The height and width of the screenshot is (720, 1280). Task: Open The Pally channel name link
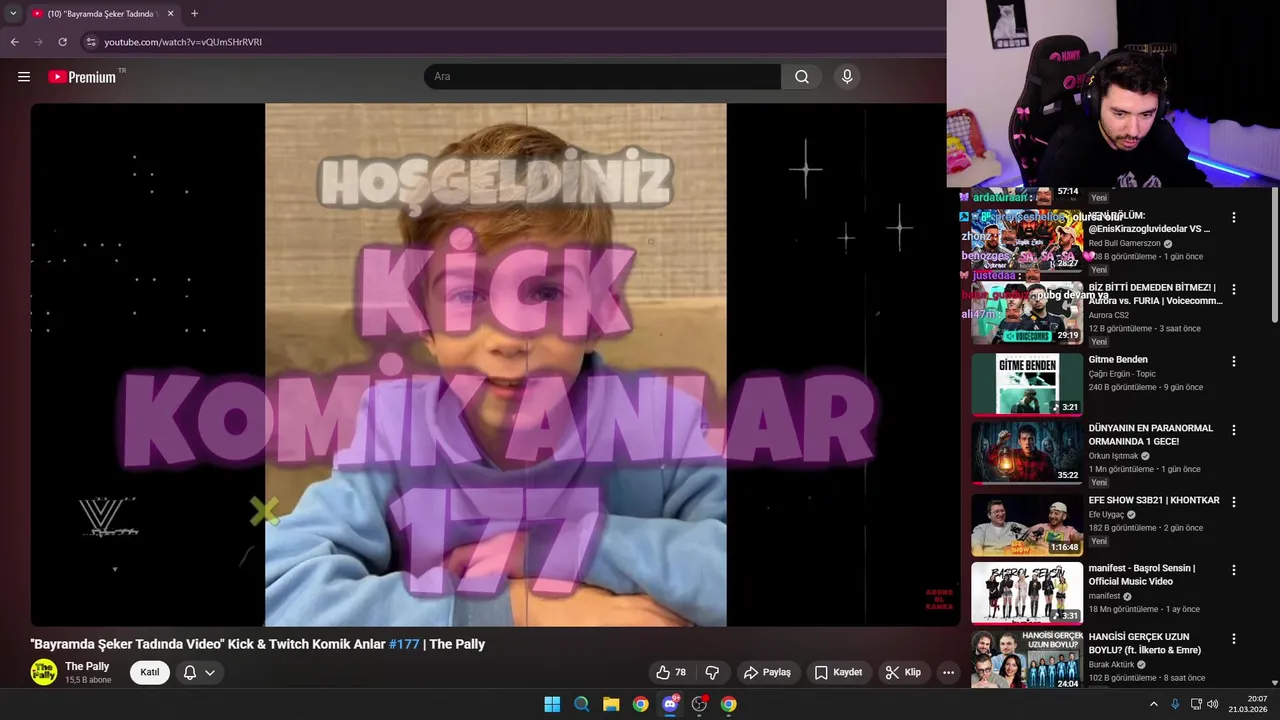(x=87, y=666)
